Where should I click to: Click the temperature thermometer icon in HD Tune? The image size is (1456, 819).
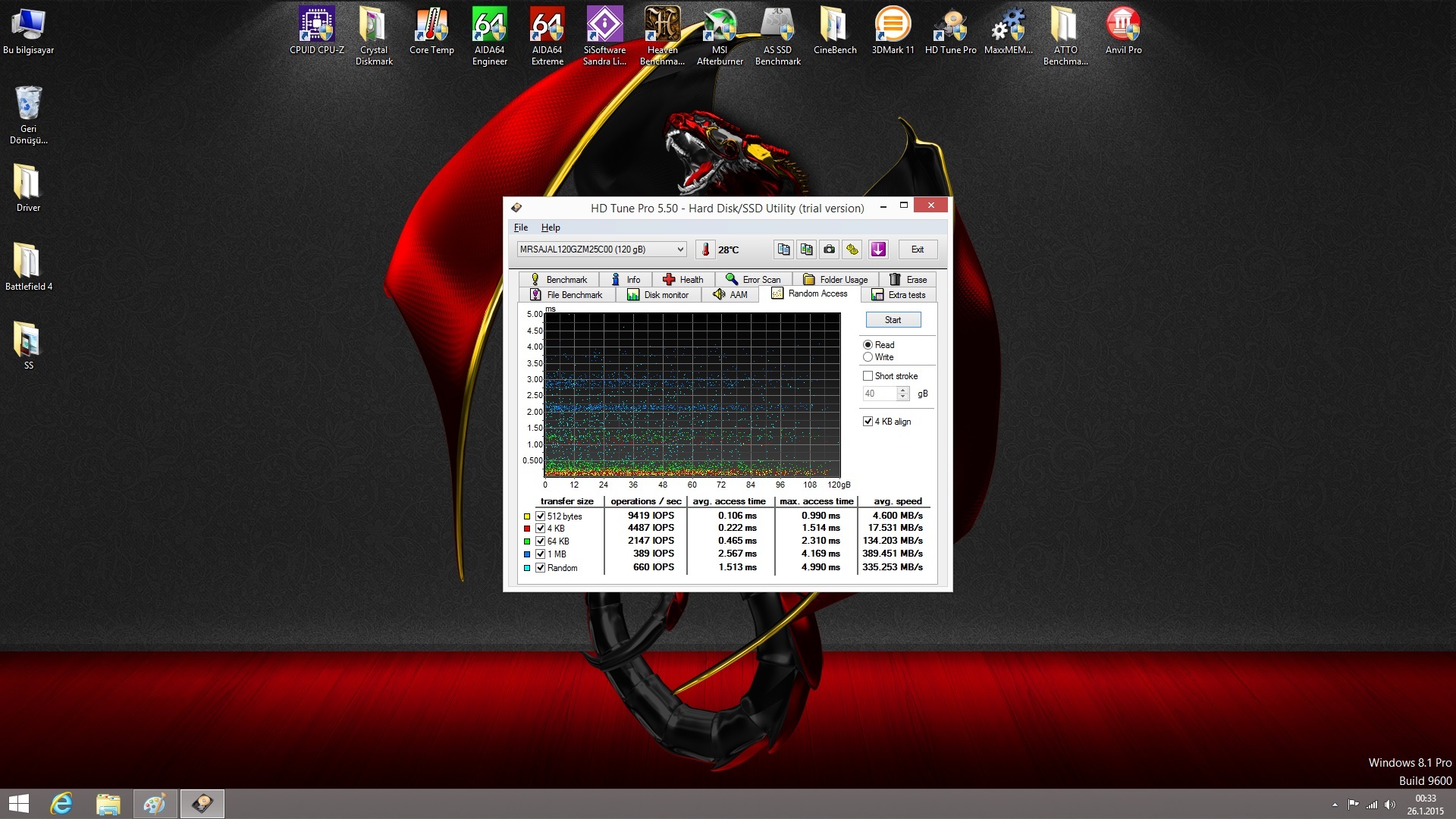[x=705, y=249]
